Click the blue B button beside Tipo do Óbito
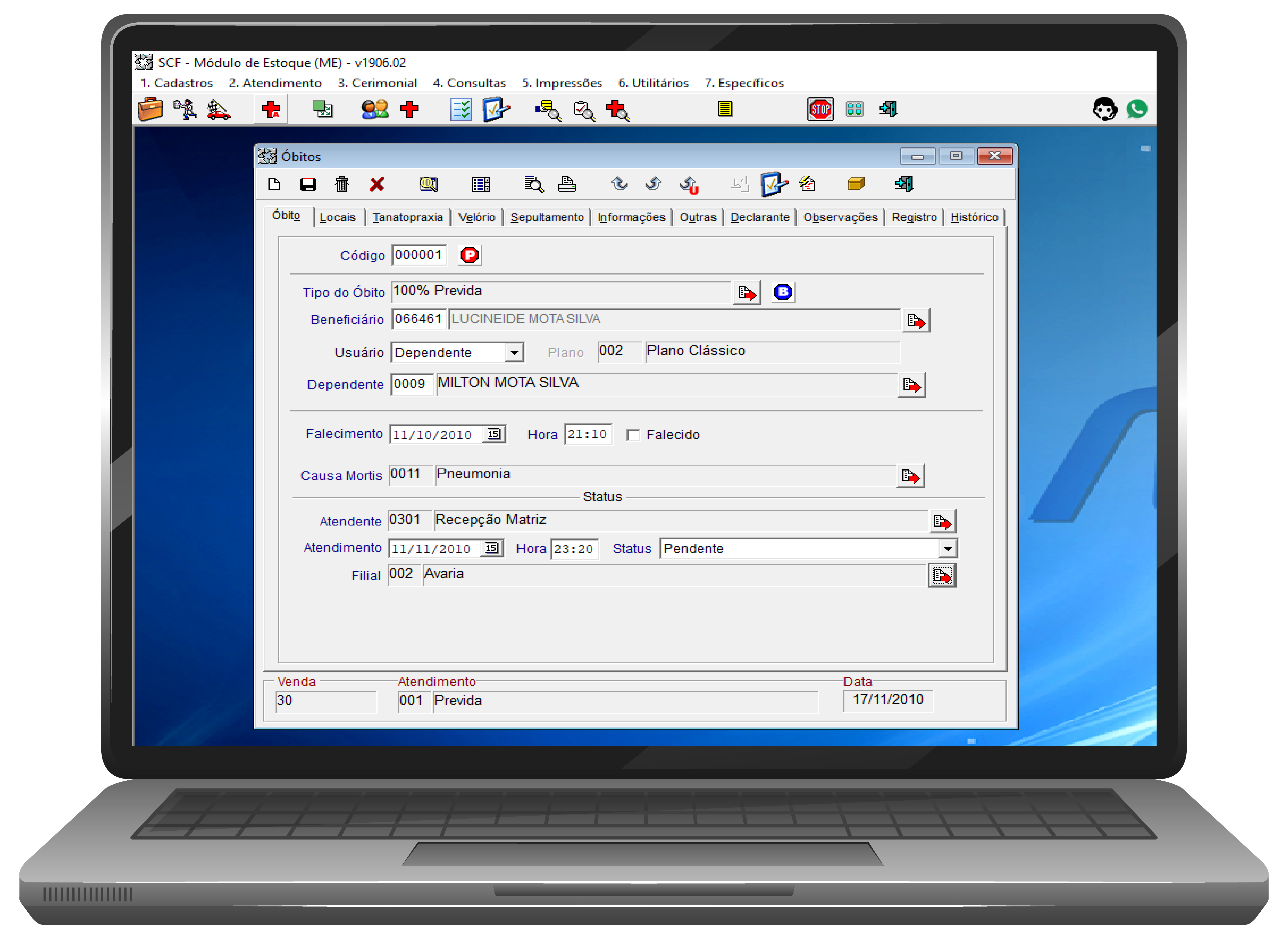 [x=783, y=293]
